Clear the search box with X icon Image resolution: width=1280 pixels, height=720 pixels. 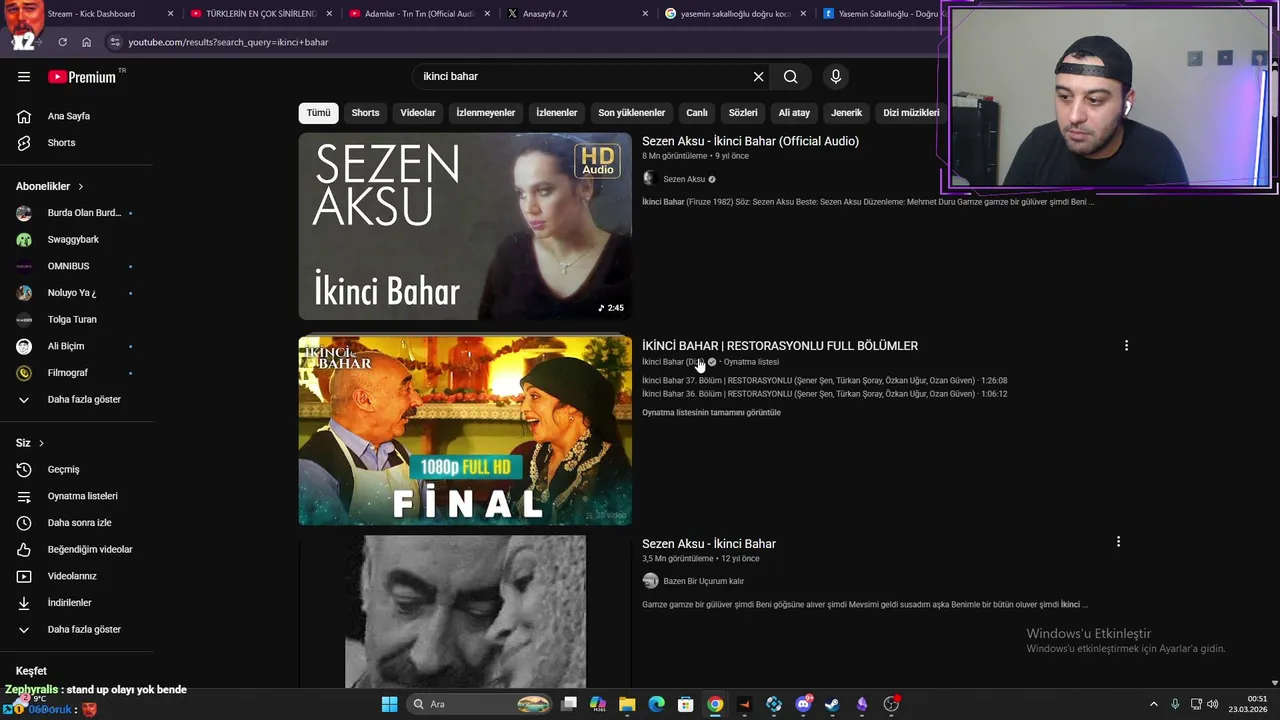pos(758,77)
